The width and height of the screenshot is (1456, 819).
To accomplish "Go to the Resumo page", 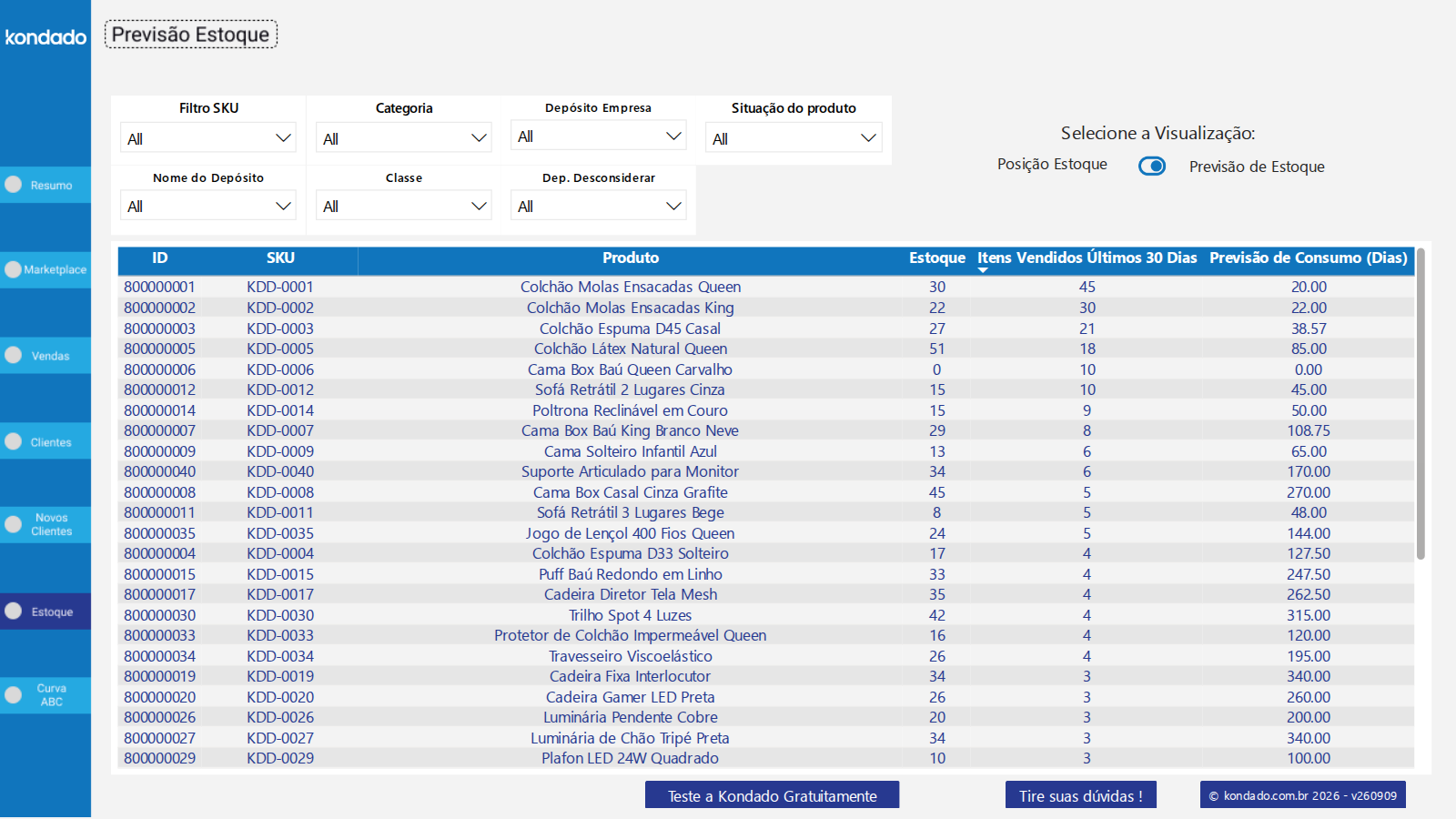I will pos(45,185).
